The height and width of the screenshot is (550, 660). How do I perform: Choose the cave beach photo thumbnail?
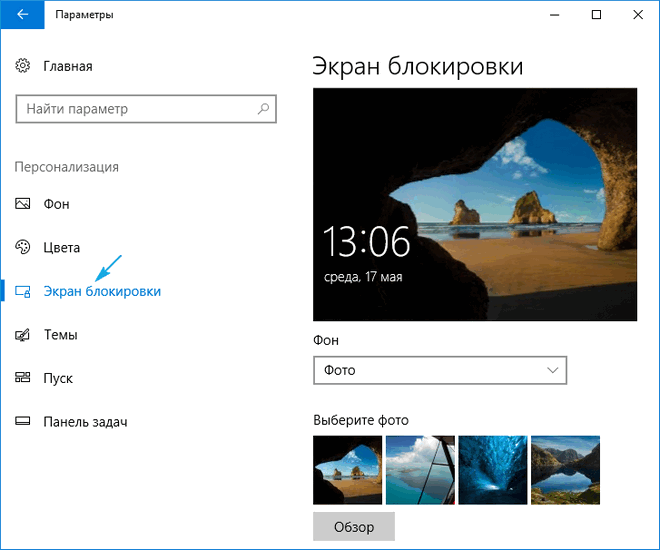tap(347, 469)
